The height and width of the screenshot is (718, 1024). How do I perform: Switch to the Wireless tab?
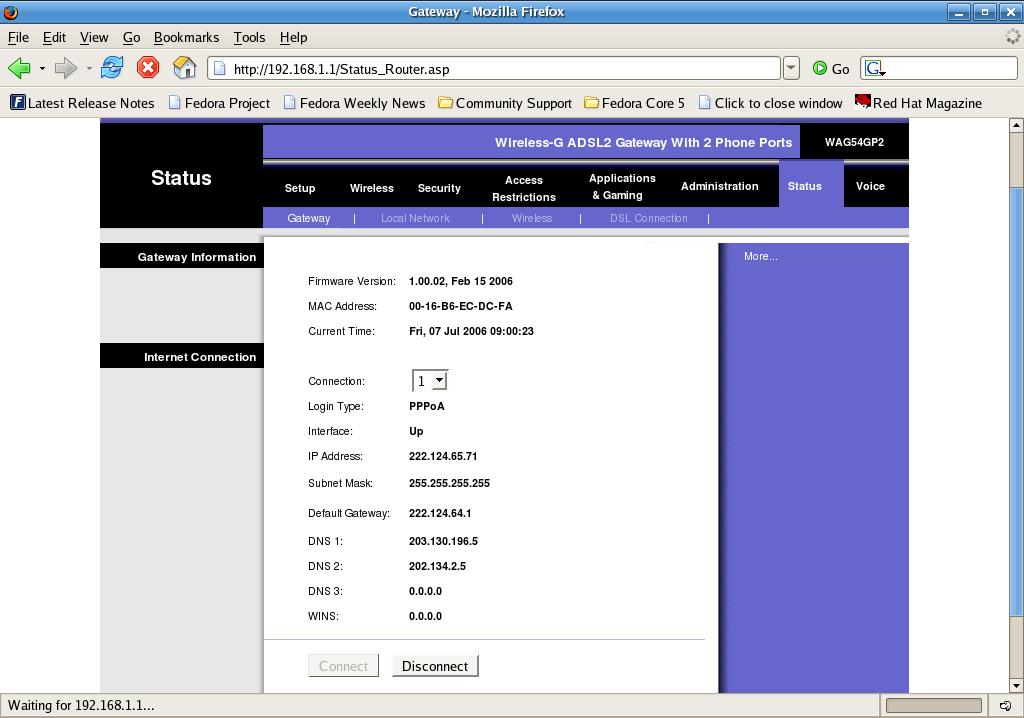click(x=371, y=188)
